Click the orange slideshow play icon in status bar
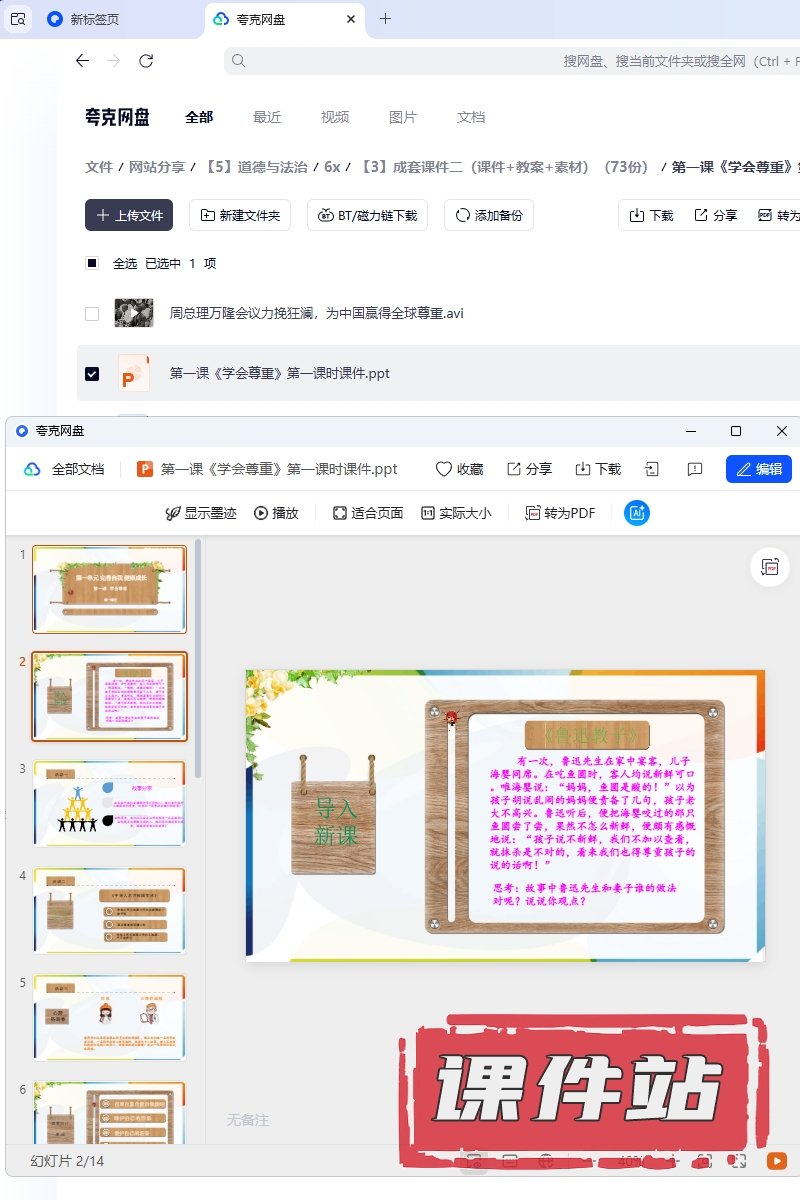 [x=776, y=1161]
